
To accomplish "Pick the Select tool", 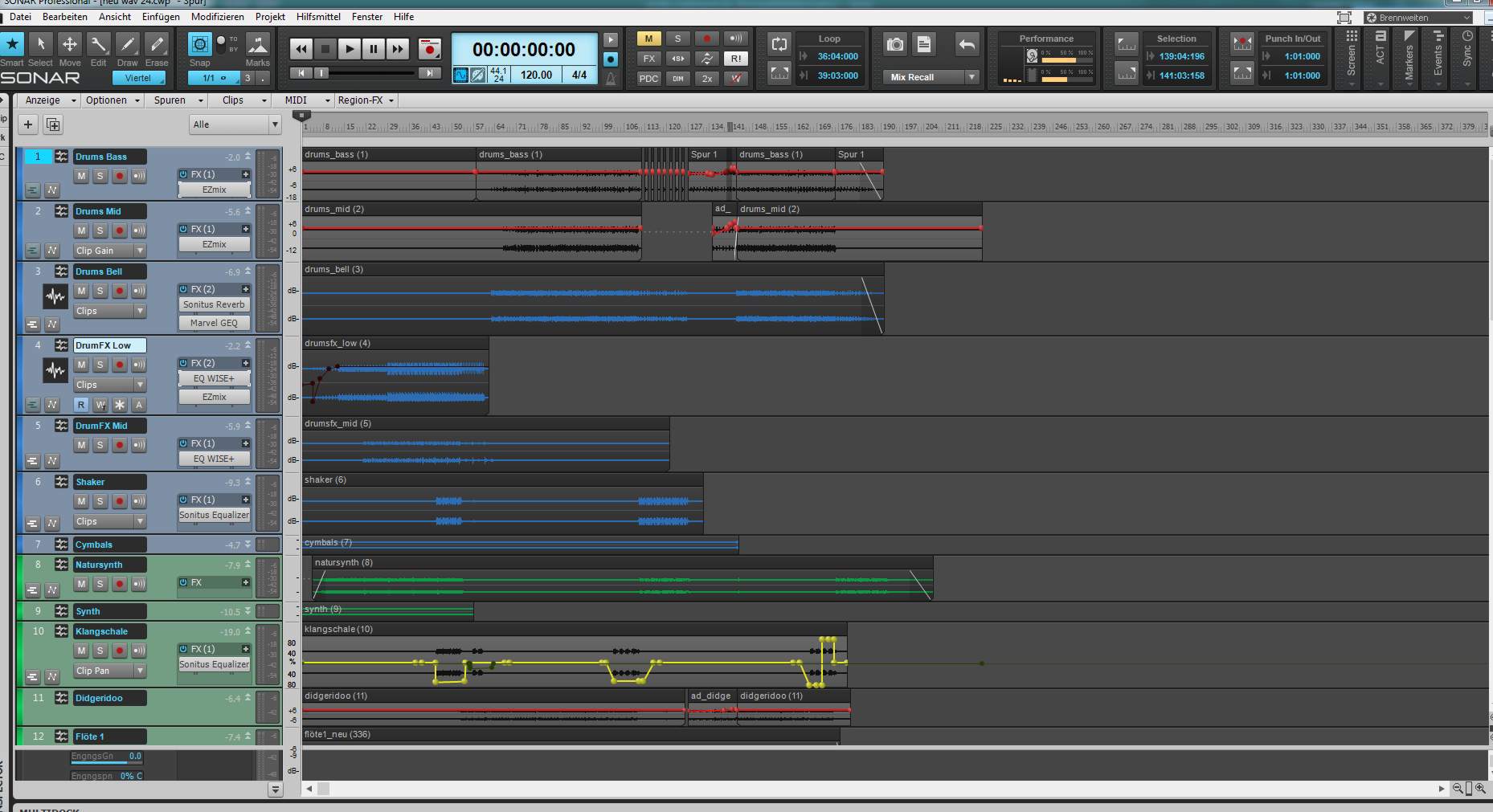I will (x=40, y=44).
